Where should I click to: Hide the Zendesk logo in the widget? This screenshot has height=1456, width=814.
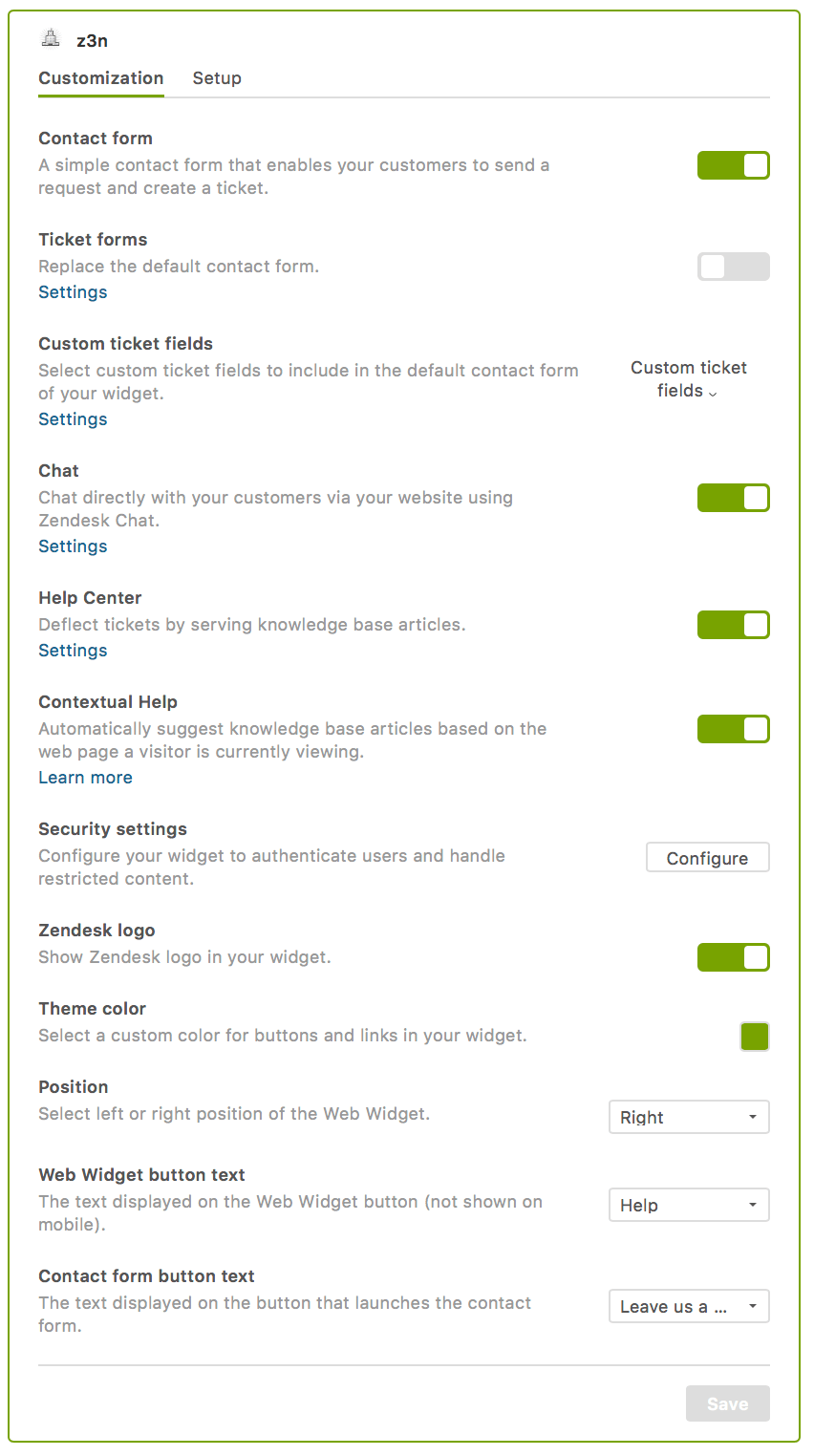click(733, 957)
